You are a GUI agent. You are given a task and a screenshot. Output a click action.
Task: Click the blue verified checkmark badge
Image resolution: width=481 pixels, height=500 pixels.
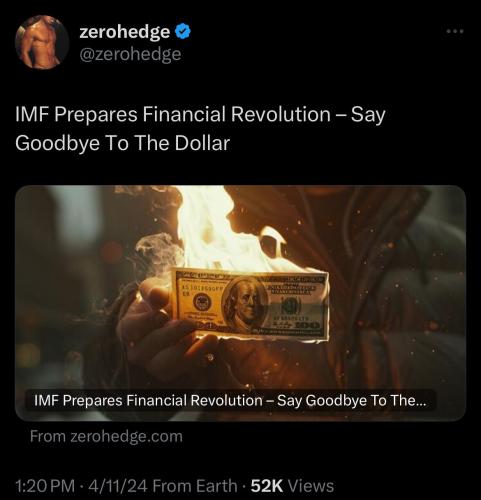[183, 32]
